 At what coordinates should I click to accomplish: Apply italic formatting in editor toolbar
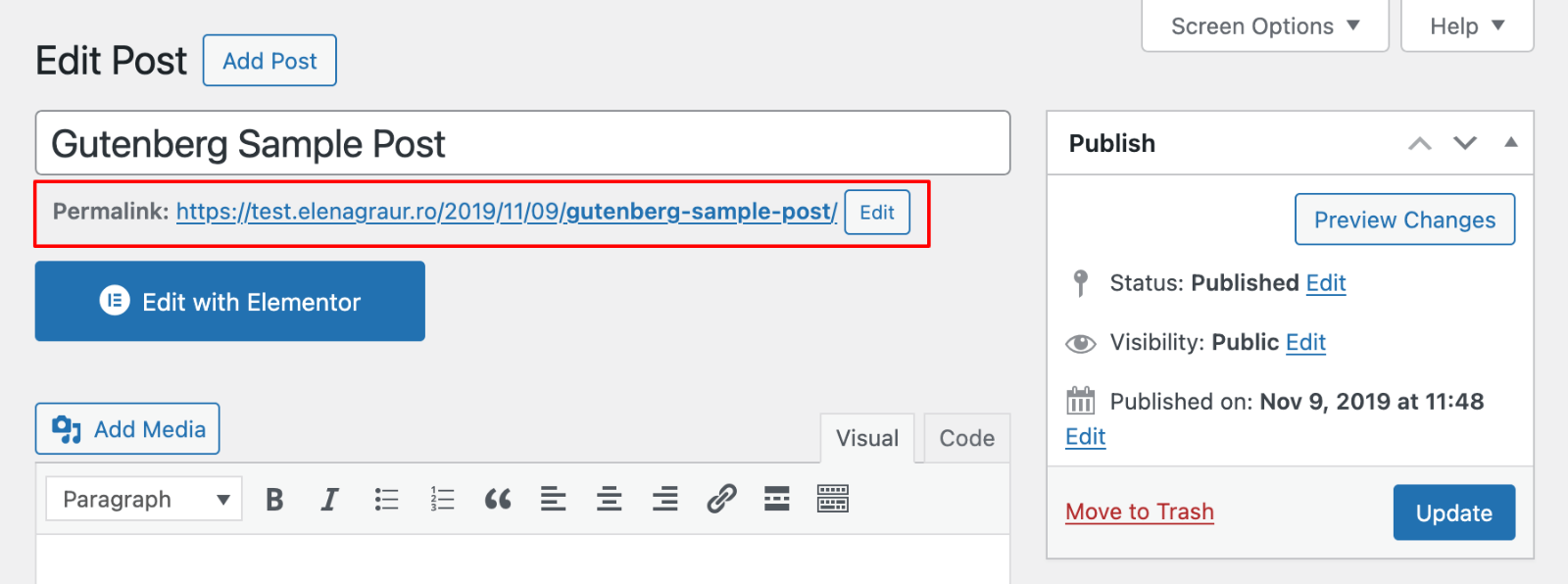(x=329, y=500)
